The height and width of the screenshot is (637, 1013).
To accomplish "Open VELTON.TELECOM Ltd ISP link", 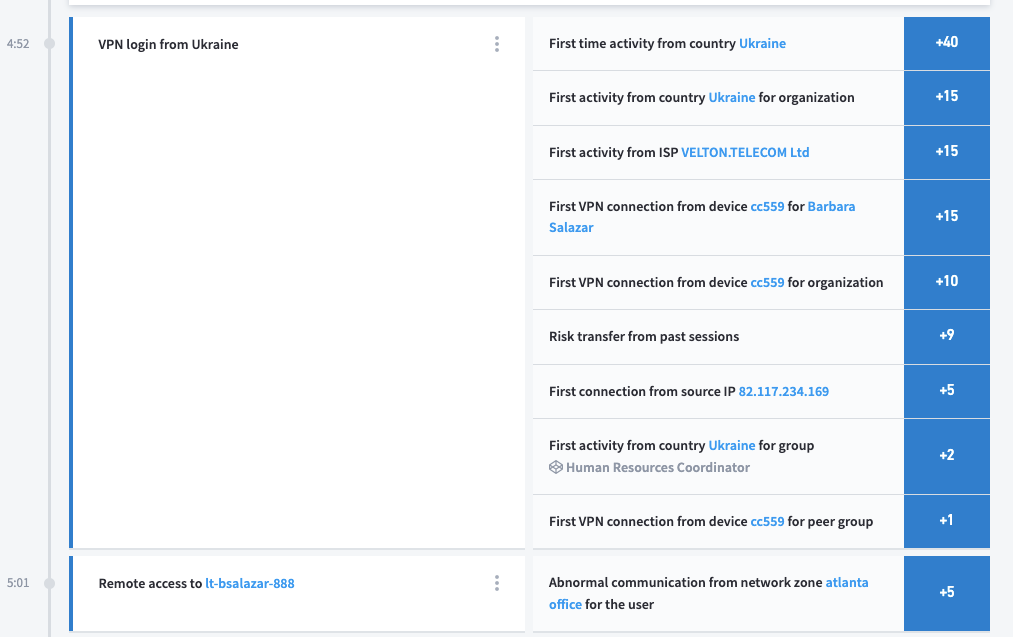I will 745,152.
